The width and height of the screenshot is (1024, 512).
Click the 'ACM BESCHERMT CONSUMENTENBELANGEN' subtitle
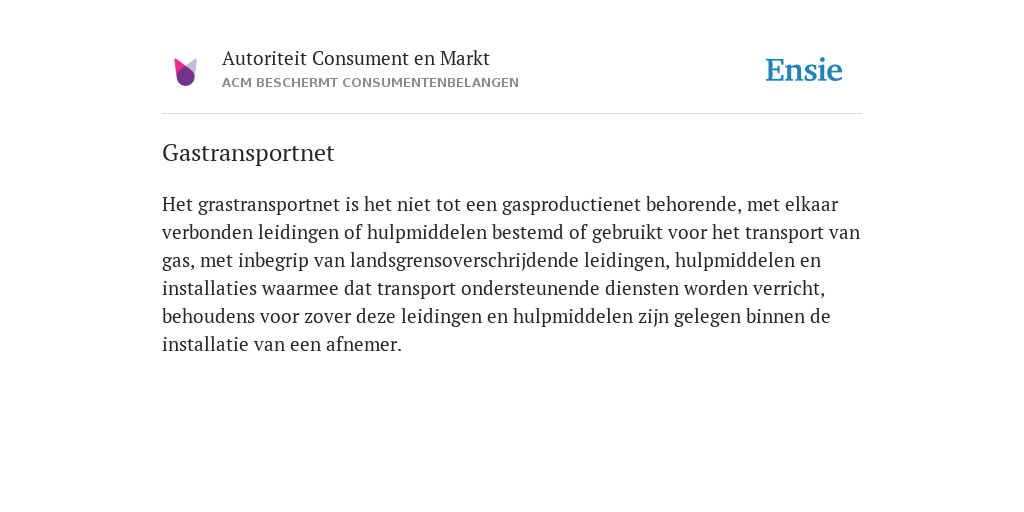(x=370, y=83)
